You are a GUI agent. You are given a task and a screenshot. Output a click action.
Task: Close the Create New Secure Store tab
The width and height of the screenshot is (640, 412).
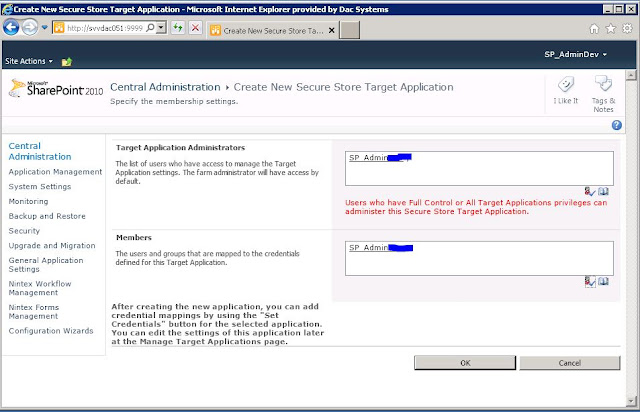click(x=331, y=30)
